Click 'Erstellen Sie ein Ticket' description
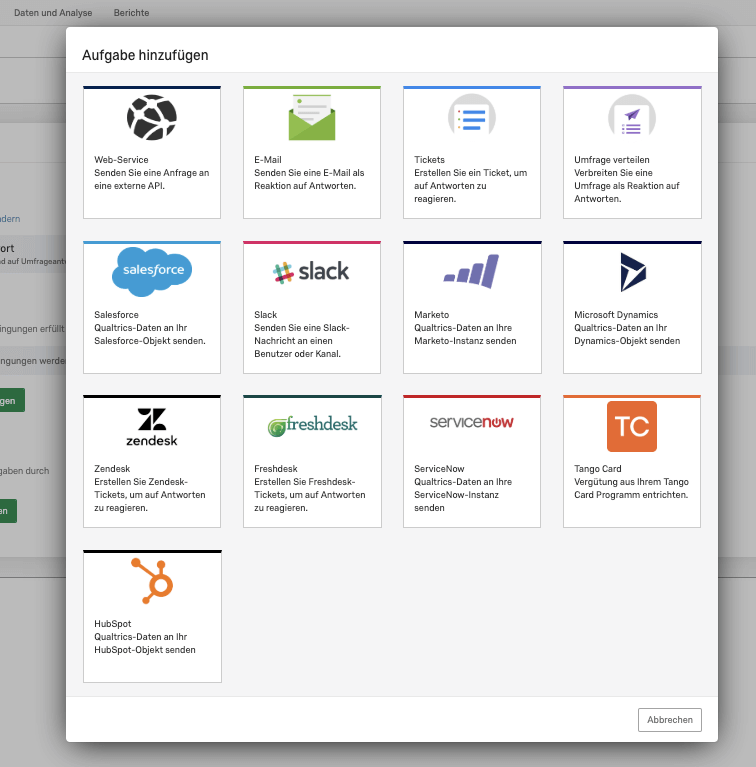Image resolution: width=756 pixels, height=767 pixels. click(x=470, y=186)
